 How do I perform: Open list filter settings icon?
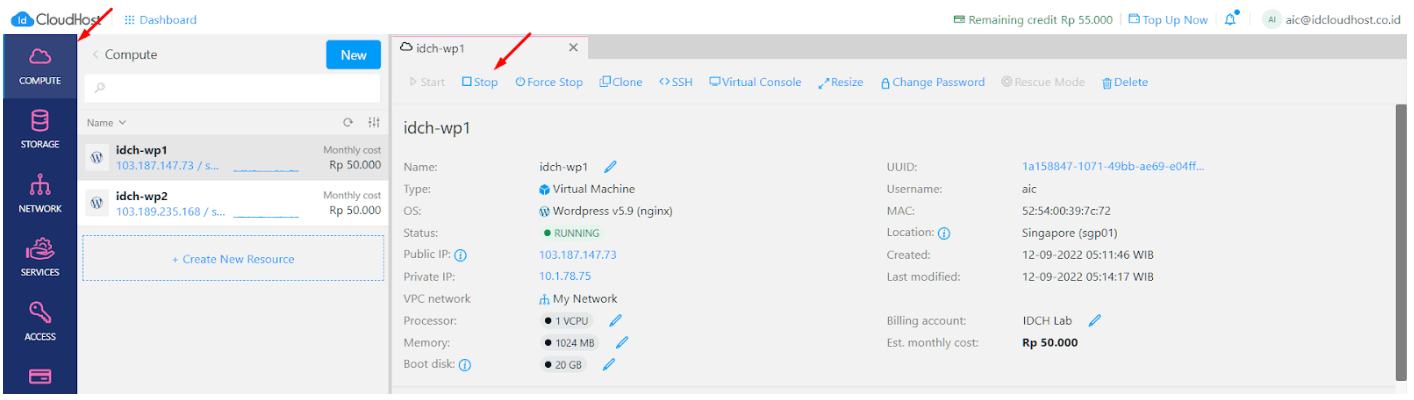(x=373, y=123)
